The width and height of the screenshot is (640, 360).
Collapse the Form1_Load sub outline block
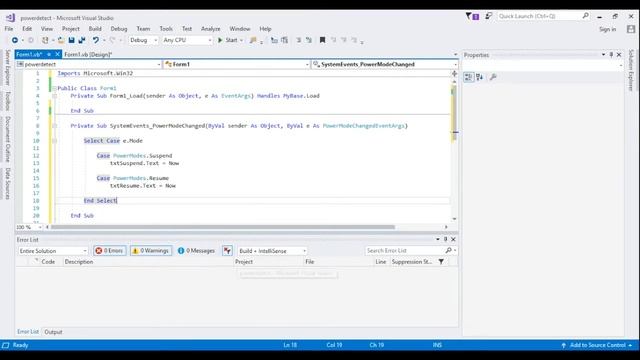[x=54, y=96]
